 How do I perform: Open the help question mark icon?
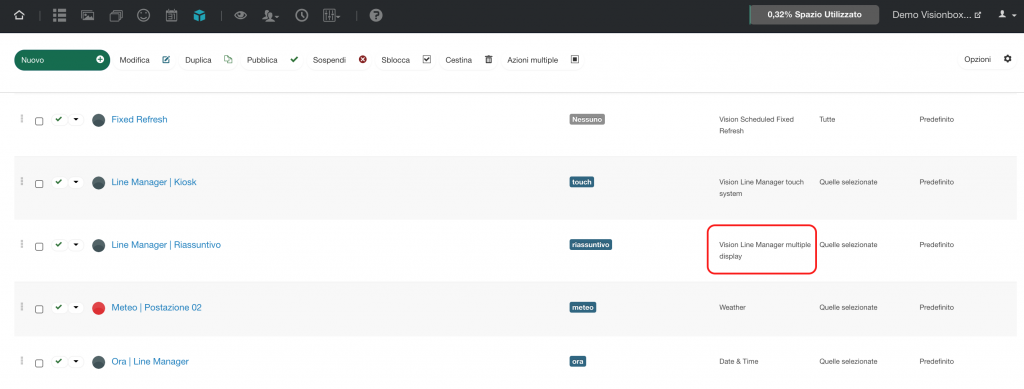coord(376,16)
